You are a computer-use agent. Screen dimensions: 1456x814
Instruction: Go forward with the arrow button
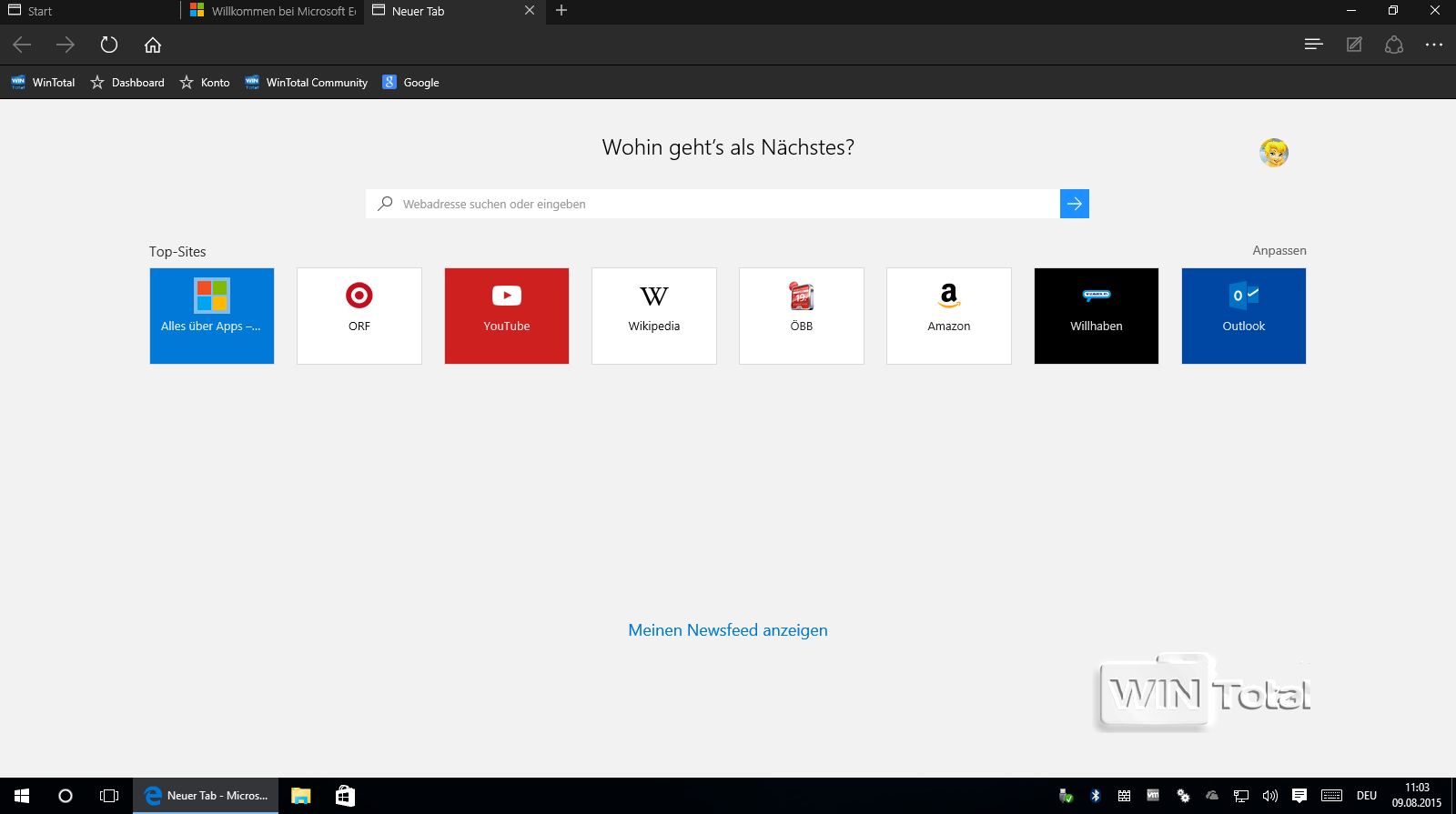point(66,45)
